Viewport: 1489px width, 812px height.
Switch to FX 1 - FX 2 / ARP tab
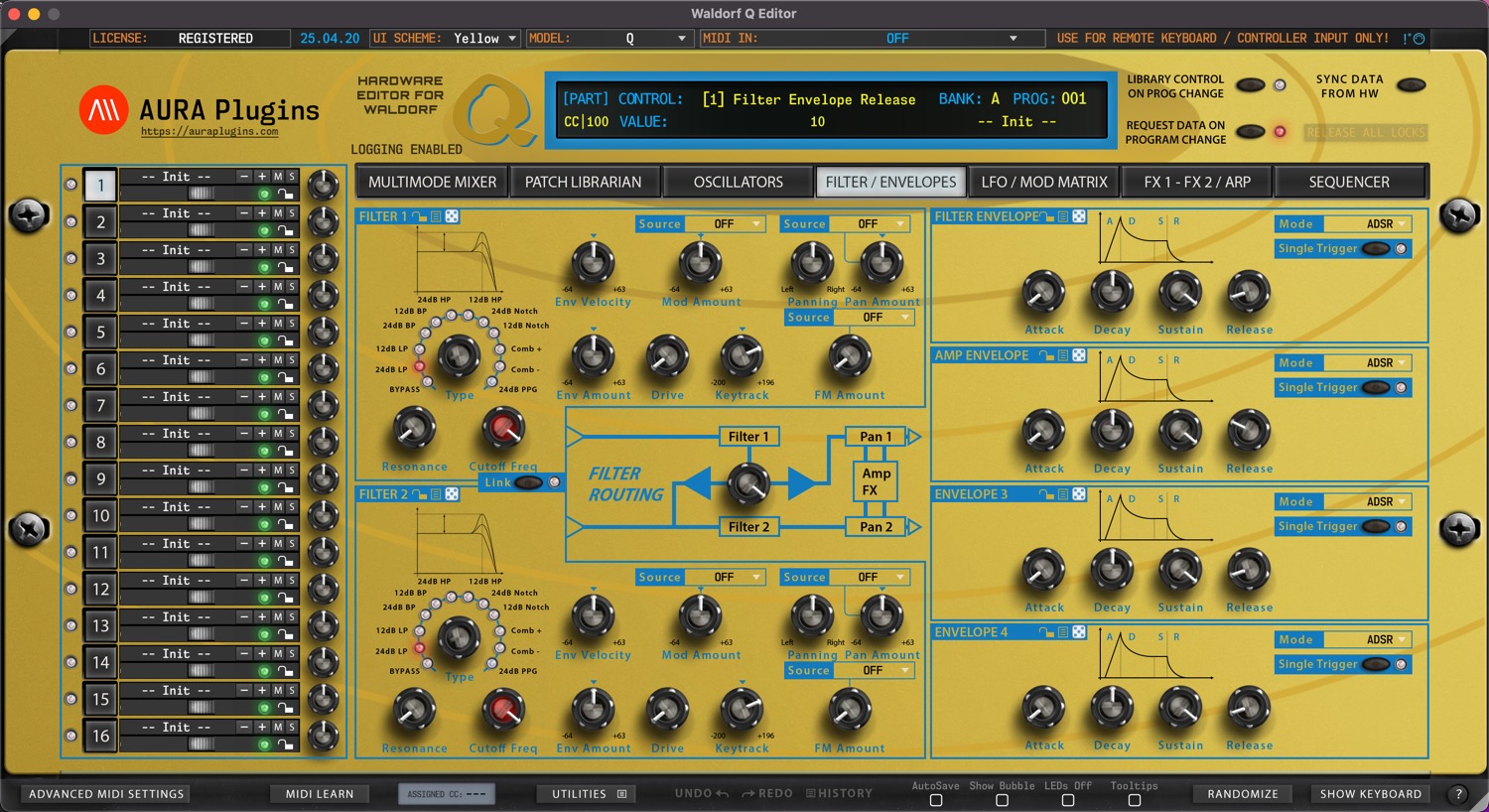[1197, 182]
